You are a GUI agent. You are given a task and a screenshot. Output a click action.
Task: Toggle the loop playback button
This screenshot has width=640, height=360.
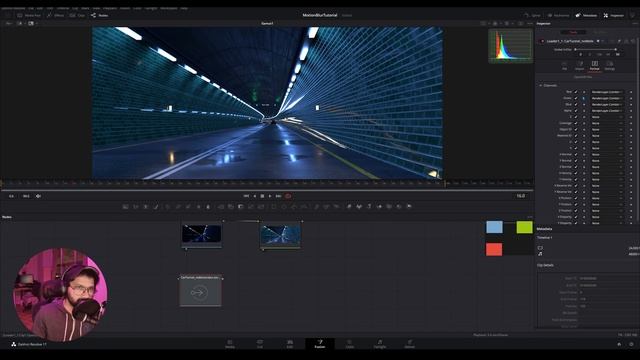[288, 196]
